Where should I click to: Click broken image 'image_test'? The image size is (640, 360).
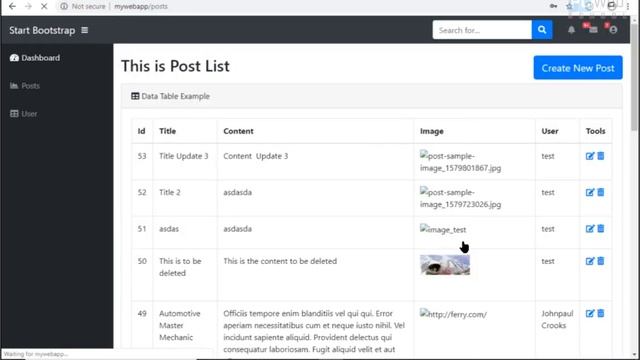coord(443,229)
